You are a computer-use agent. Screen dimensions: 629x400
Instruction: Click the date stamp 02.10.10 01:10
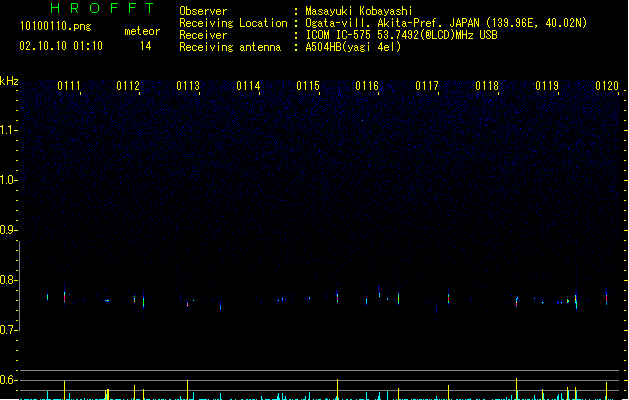[x=61, y=46]
